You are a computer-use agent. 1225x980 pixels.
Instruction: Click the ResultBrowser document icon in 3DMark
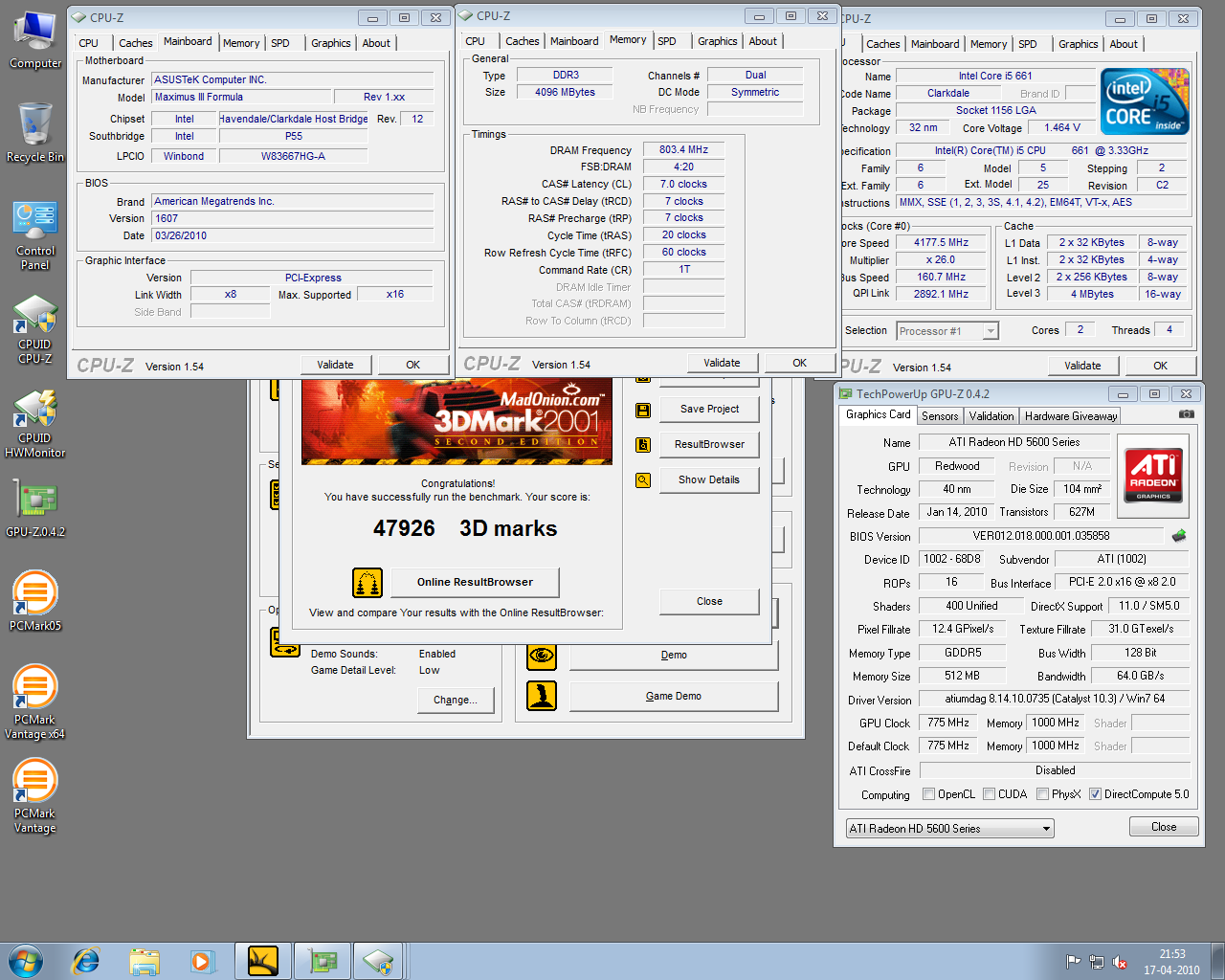coord(643,445)
